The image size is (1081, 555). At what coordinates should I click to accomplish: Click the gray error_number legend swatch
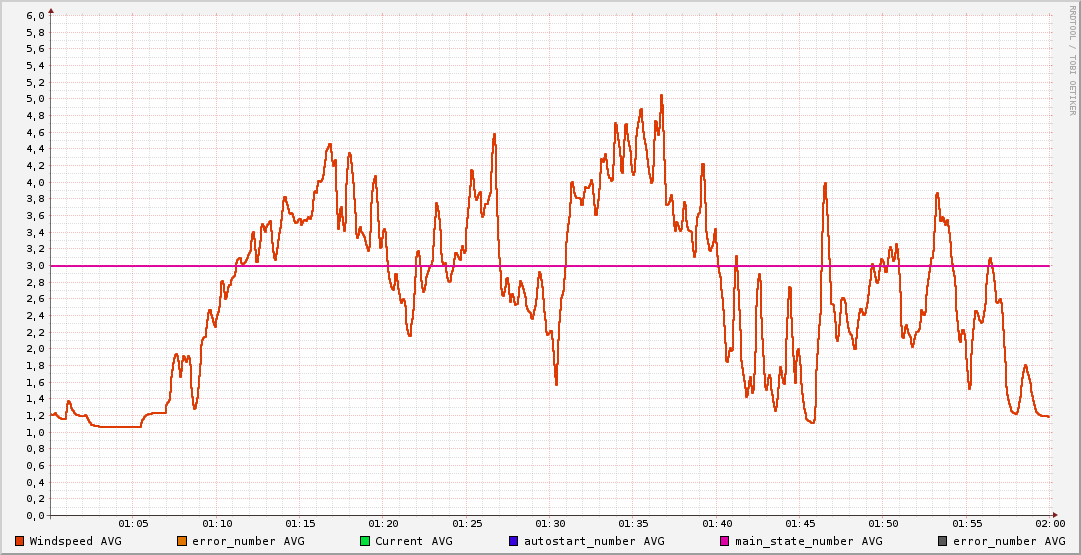tap(943, 541)
